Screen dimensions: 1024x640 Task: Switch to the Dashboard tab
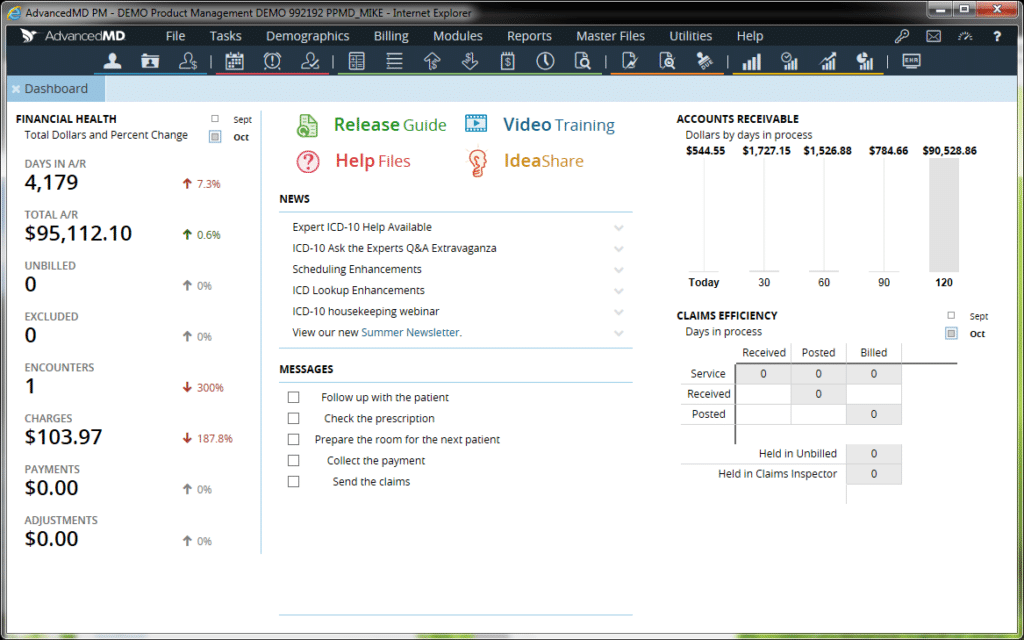[58, 88]
